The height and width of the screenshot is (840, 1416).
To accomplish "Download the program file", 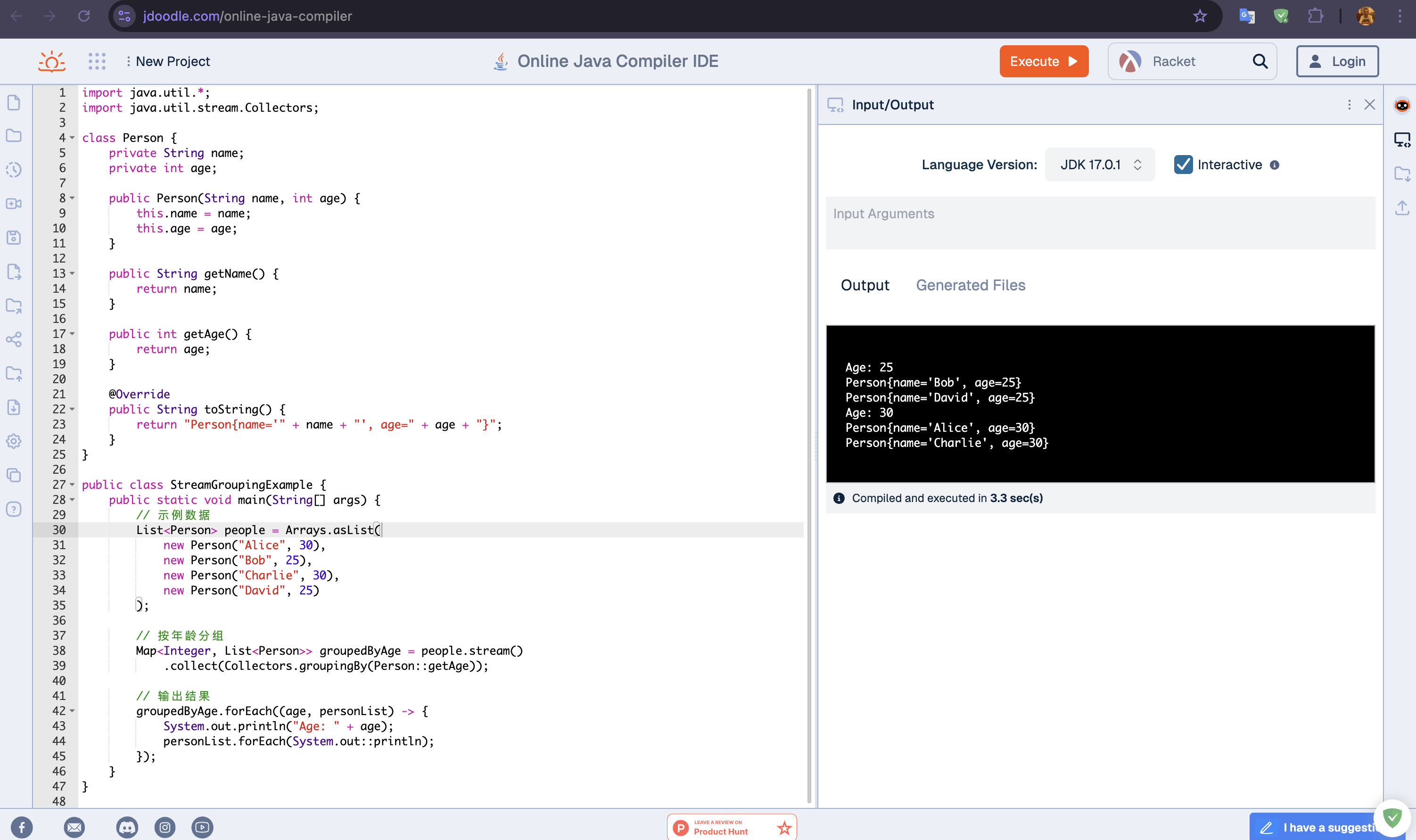I will coord(14,408).
